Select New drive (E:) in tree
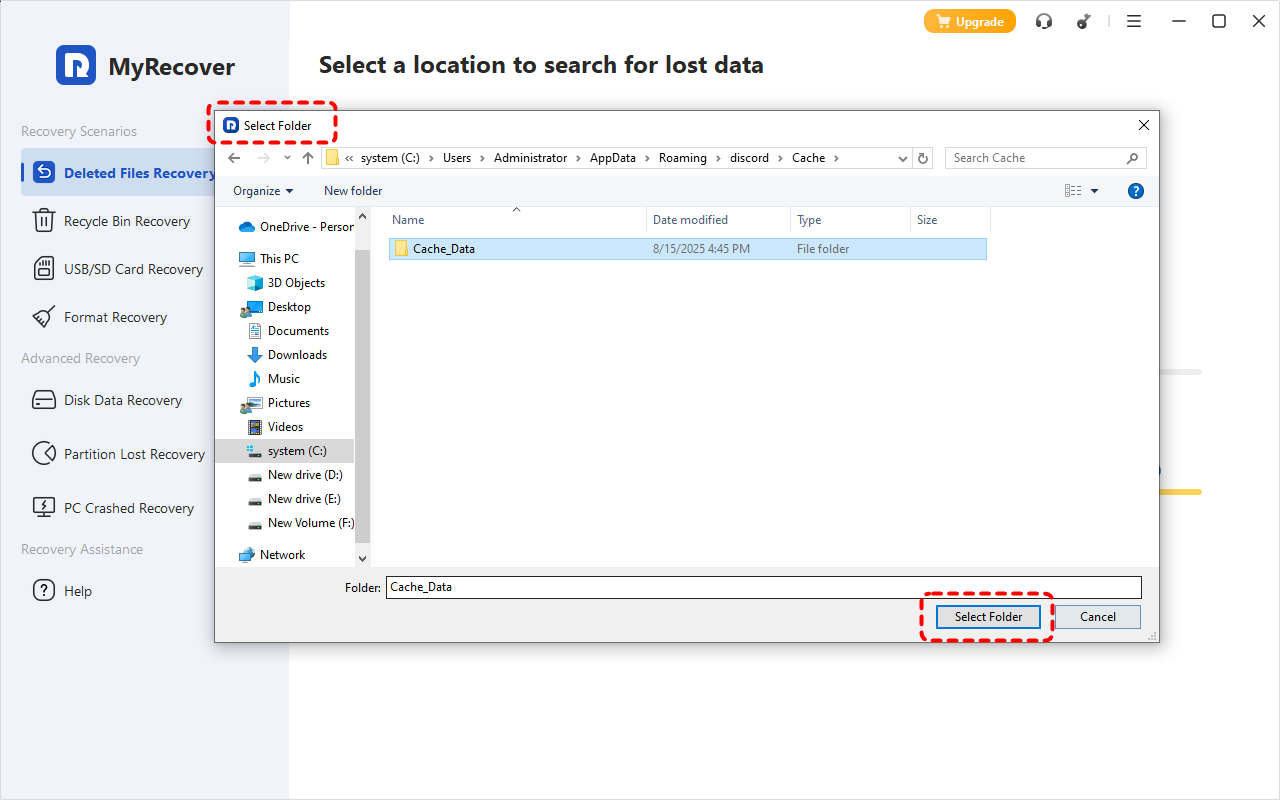The image size is (1280, 800). (293, 499)
